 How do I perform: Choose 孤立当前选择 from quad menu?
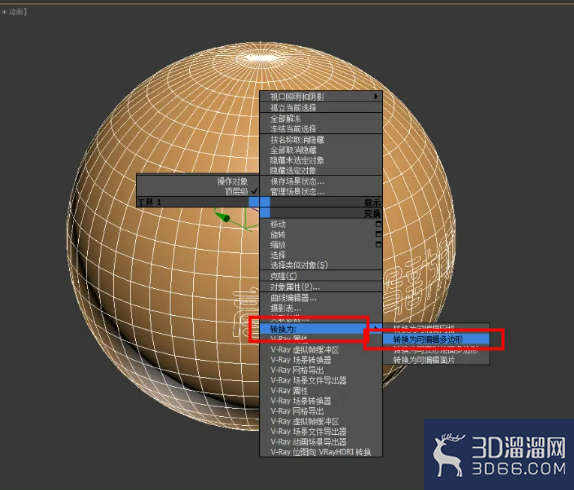(x=321, y=108)
